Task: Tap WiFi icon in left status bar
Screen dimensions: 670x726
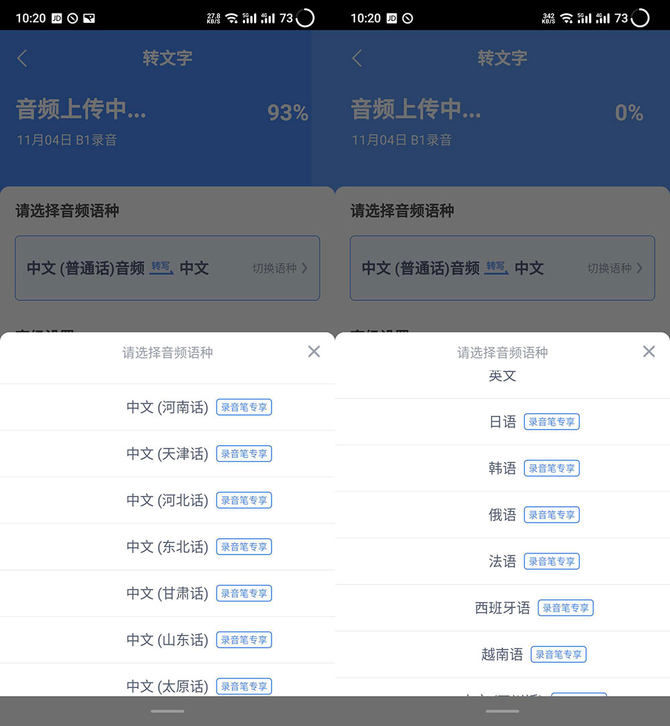Action: tap(232, 18)
